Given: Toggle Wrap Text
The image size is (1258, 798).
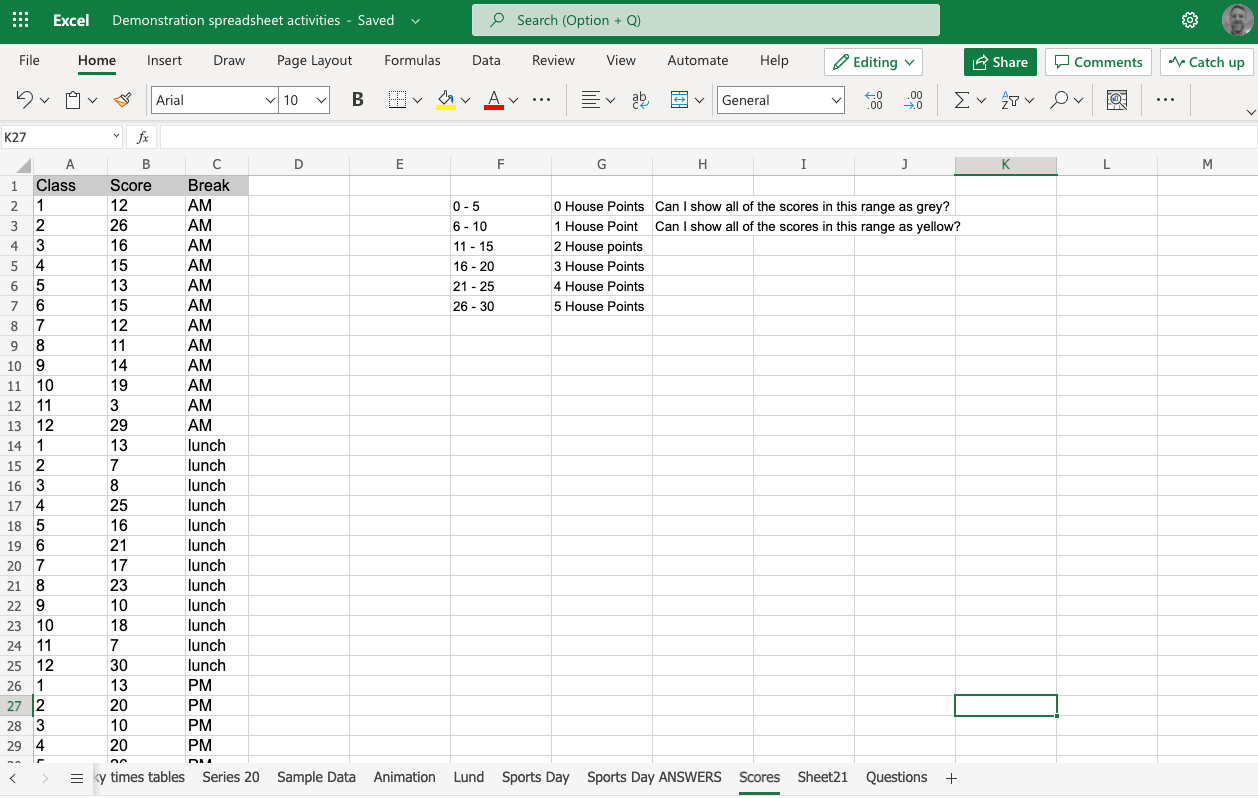Looking at the screenshot, I should pos(641,100).
